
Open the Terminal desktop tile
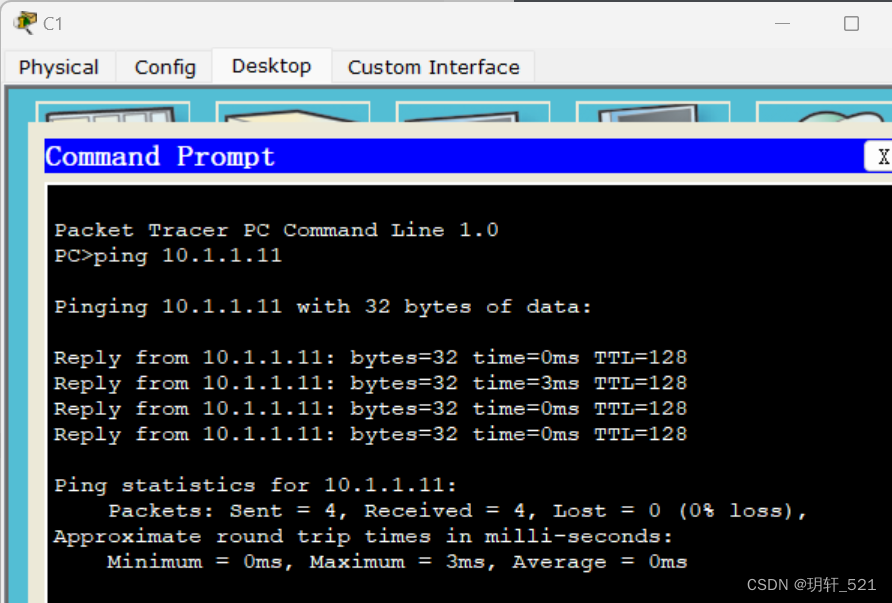point(473,112)
